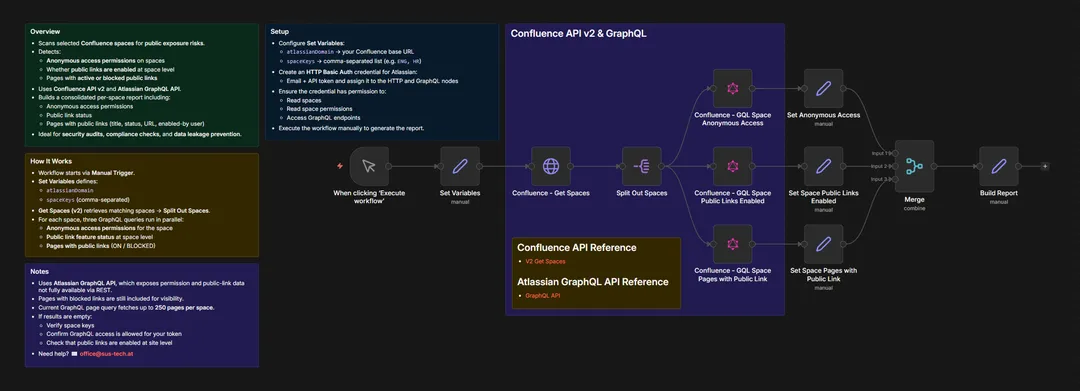This screenshot has width=1080, height=391.
Task: Click '250 pages per space' note line
Action: pyautogui.click(x=126, y=308)
